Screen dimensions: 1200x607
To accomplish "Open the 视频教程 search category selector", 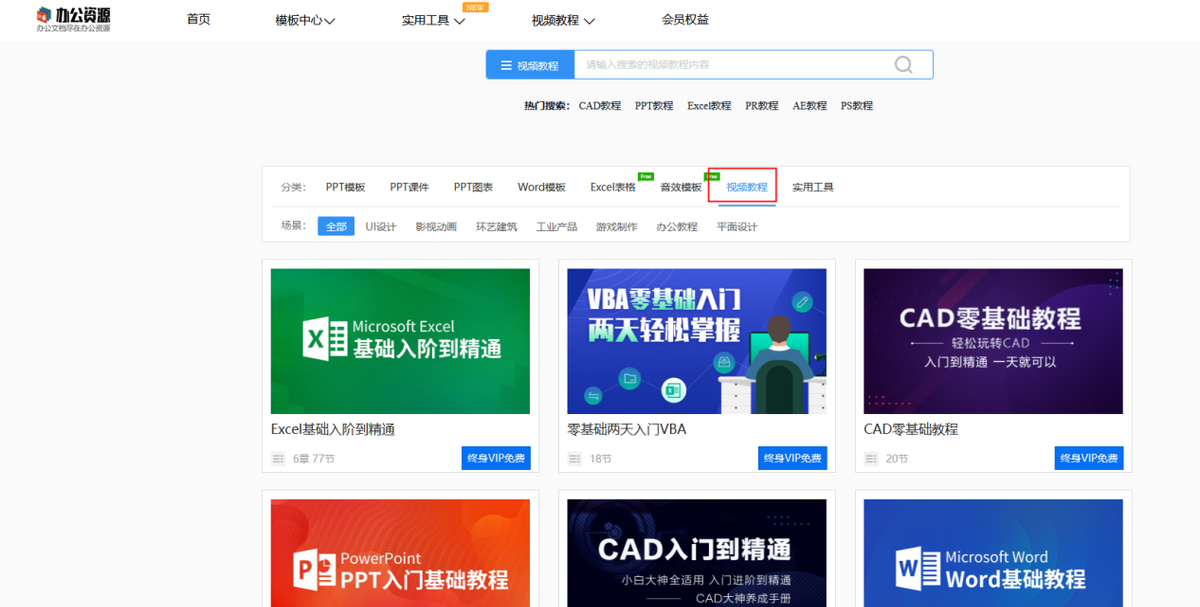I will [530, 65].
